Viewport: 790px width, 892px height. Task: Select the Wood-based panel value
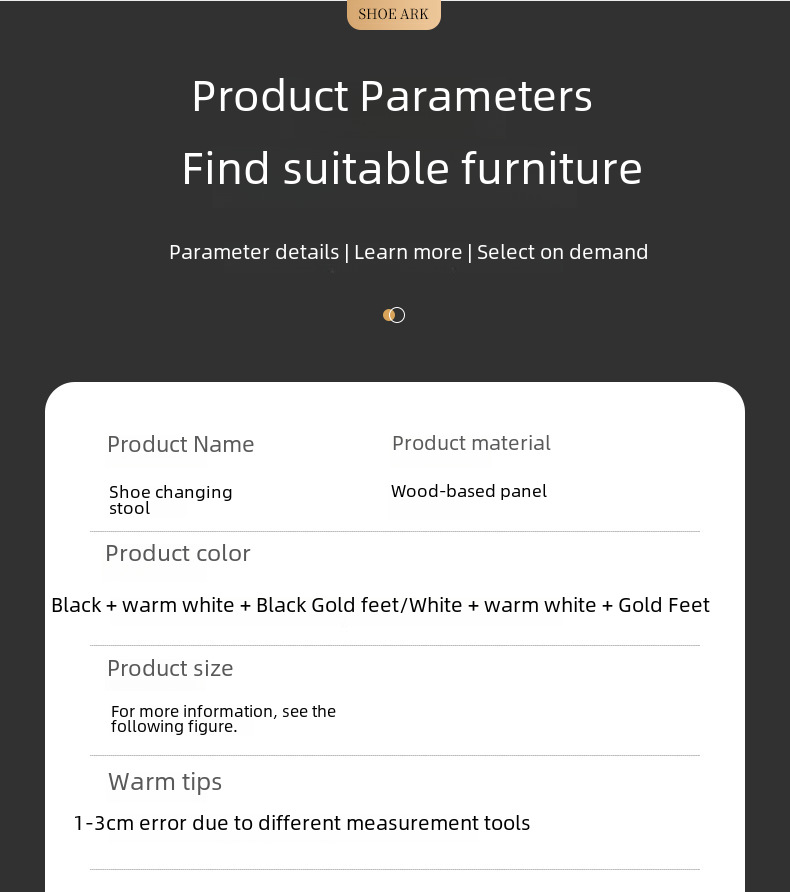(x=469, y=491)
